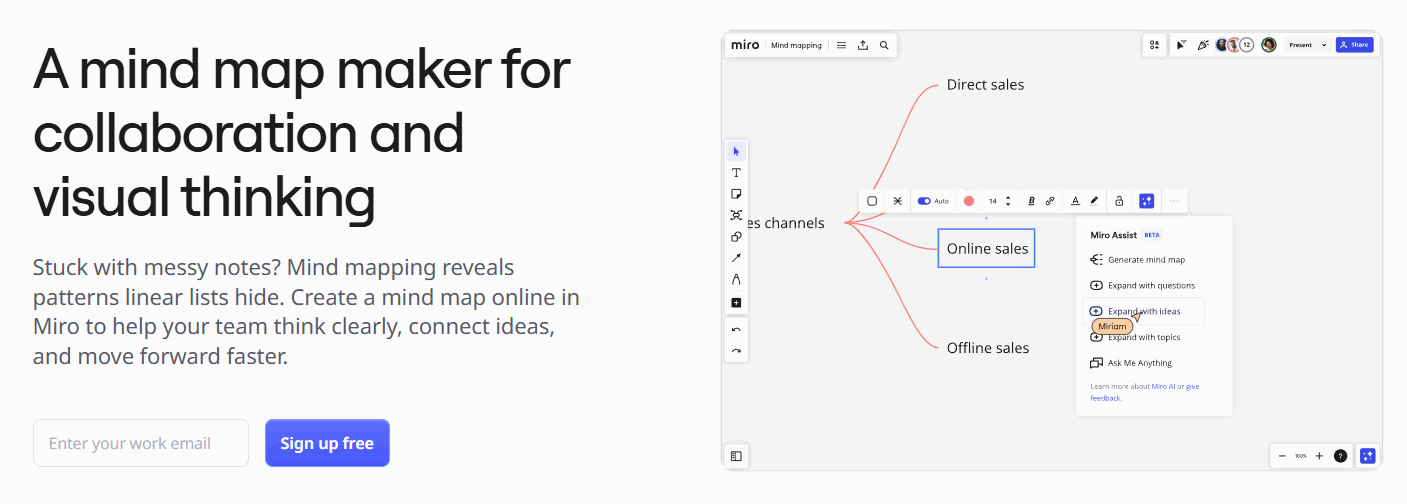This screenshot has width=1407, height=504.
Task: Open the Present dropdown arrow
Action: pyautogui.click(x=1324, y=45)
